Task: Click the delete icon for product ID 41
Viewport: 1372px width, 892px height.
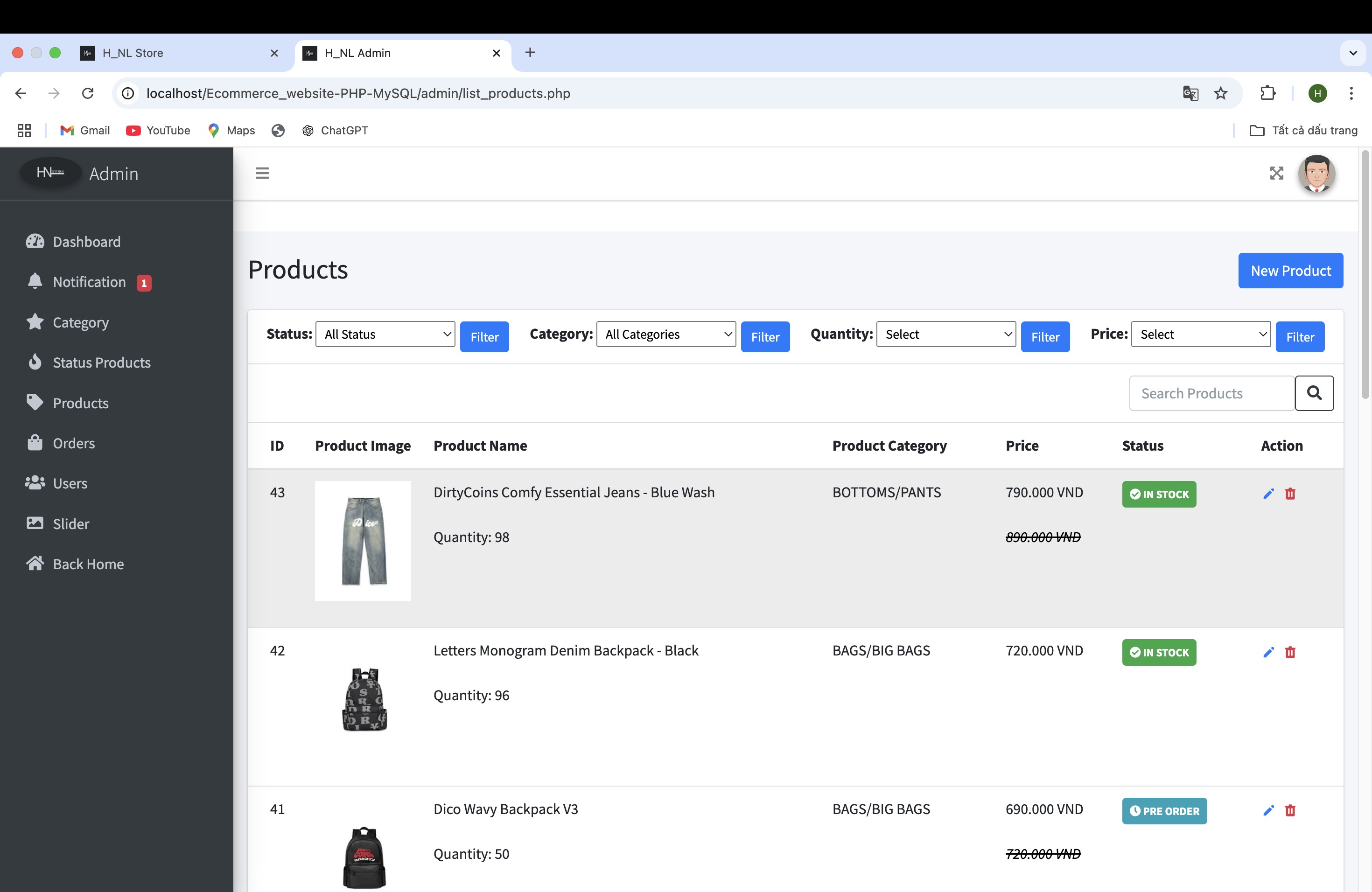Action: tap(1290, 810)
